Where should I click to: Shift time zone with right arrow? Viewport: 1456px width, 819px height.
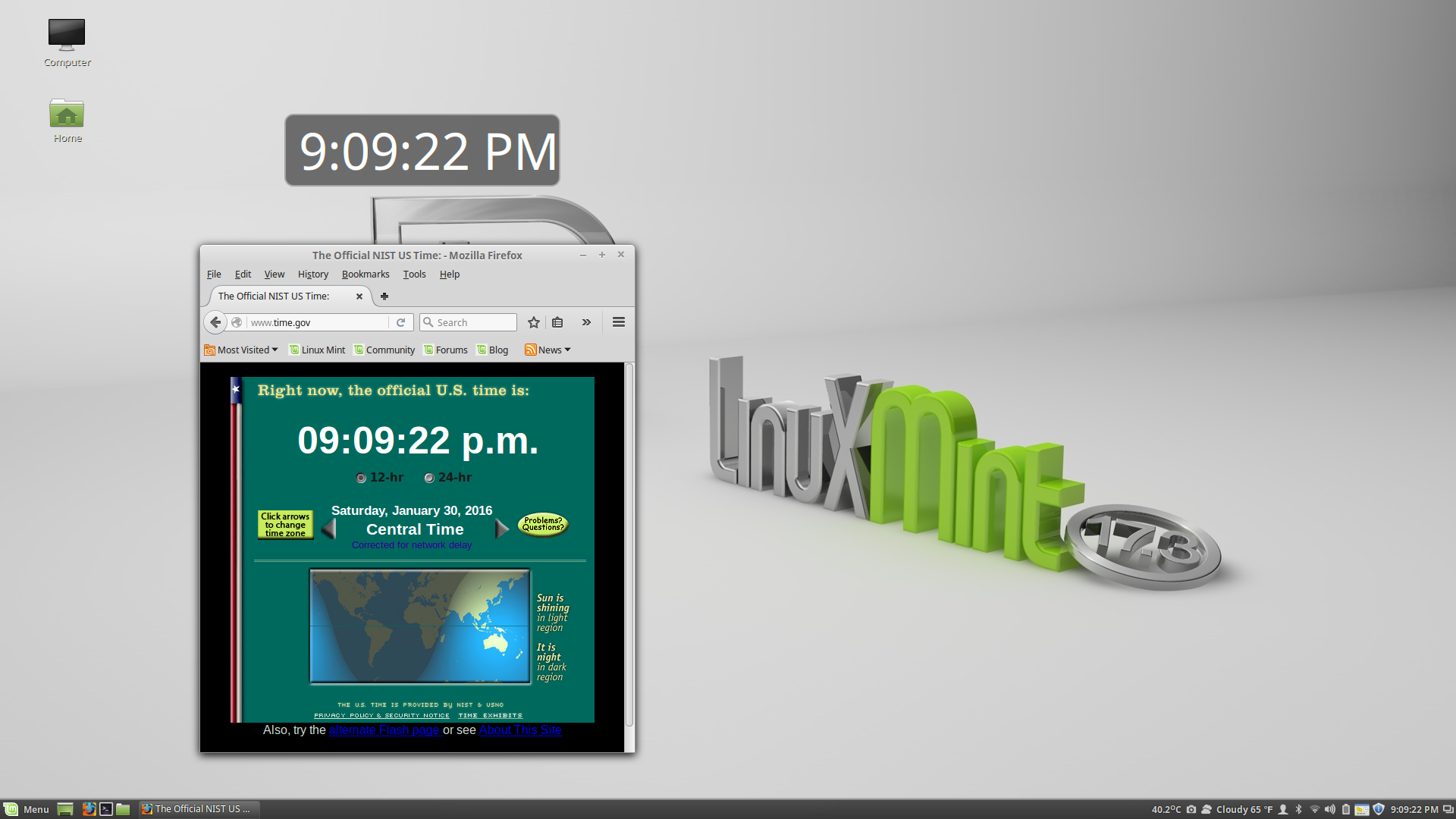[502, 529]
